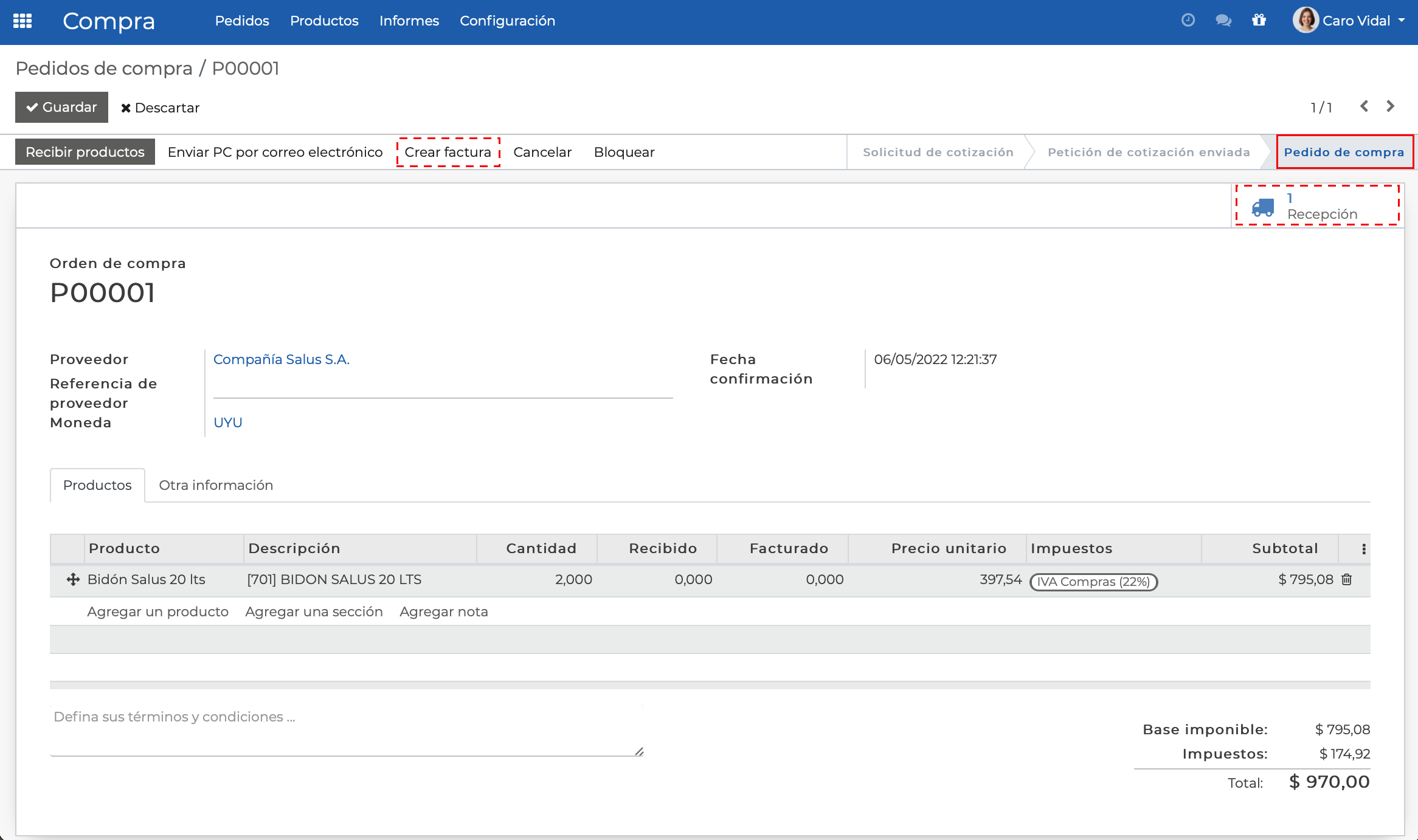This screenshot has height=840, width=1418.
Task: Switch to the Otra información tab
Action: (x=216, y=485)
